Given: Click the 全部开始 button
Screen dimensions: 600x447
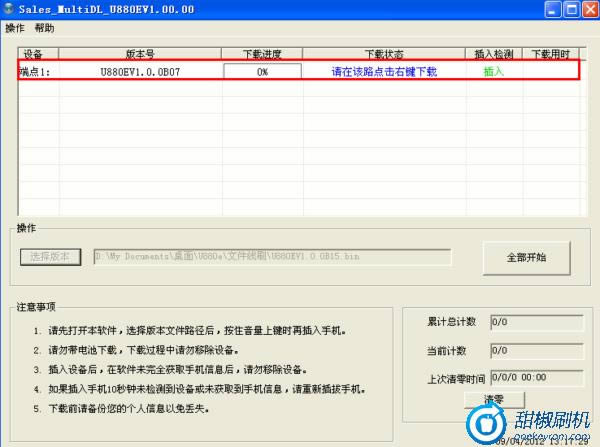Looking at the screenshot, I should tap(527, 257).
